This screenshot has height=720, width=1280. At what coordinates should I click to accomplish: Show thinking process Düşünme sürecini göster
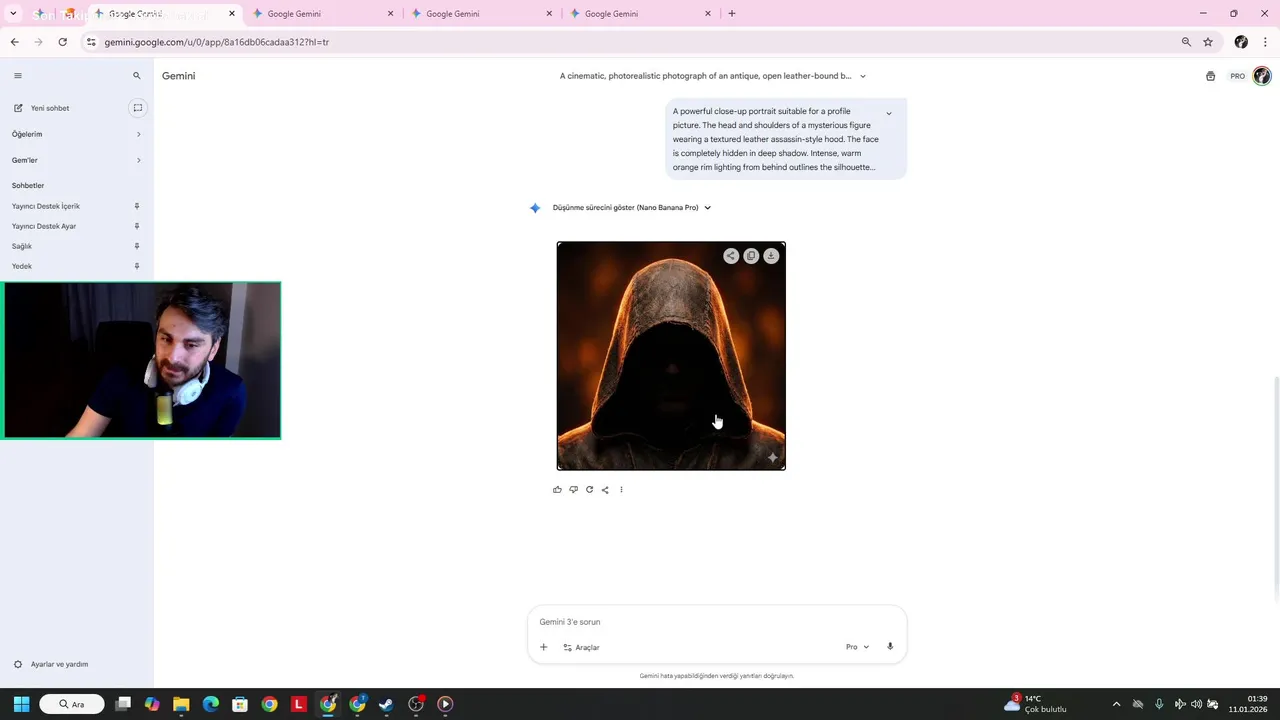click(631, 208)
